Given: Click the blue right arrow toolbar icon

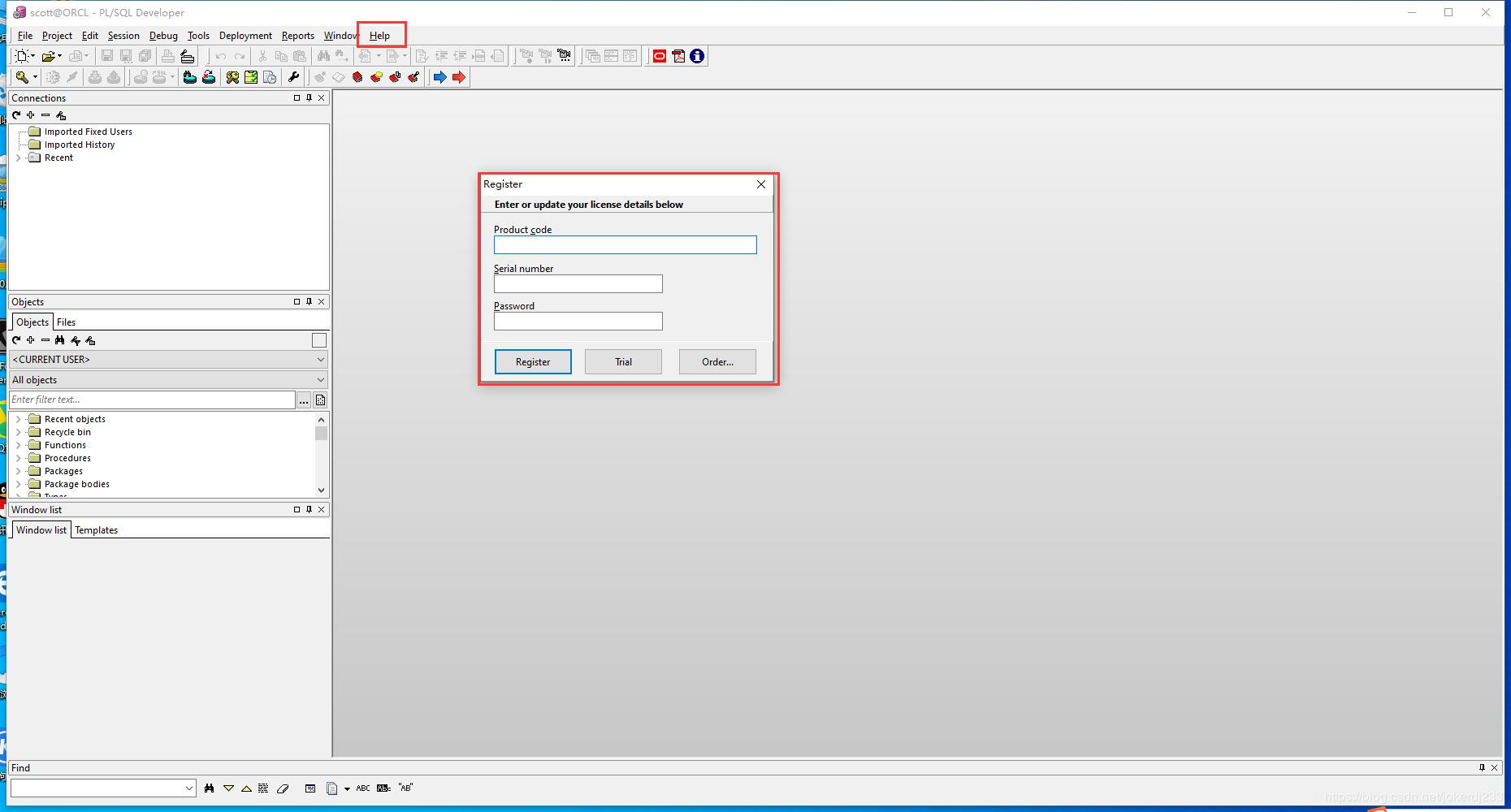Looking at the screenshot, I should click(439, 77).
